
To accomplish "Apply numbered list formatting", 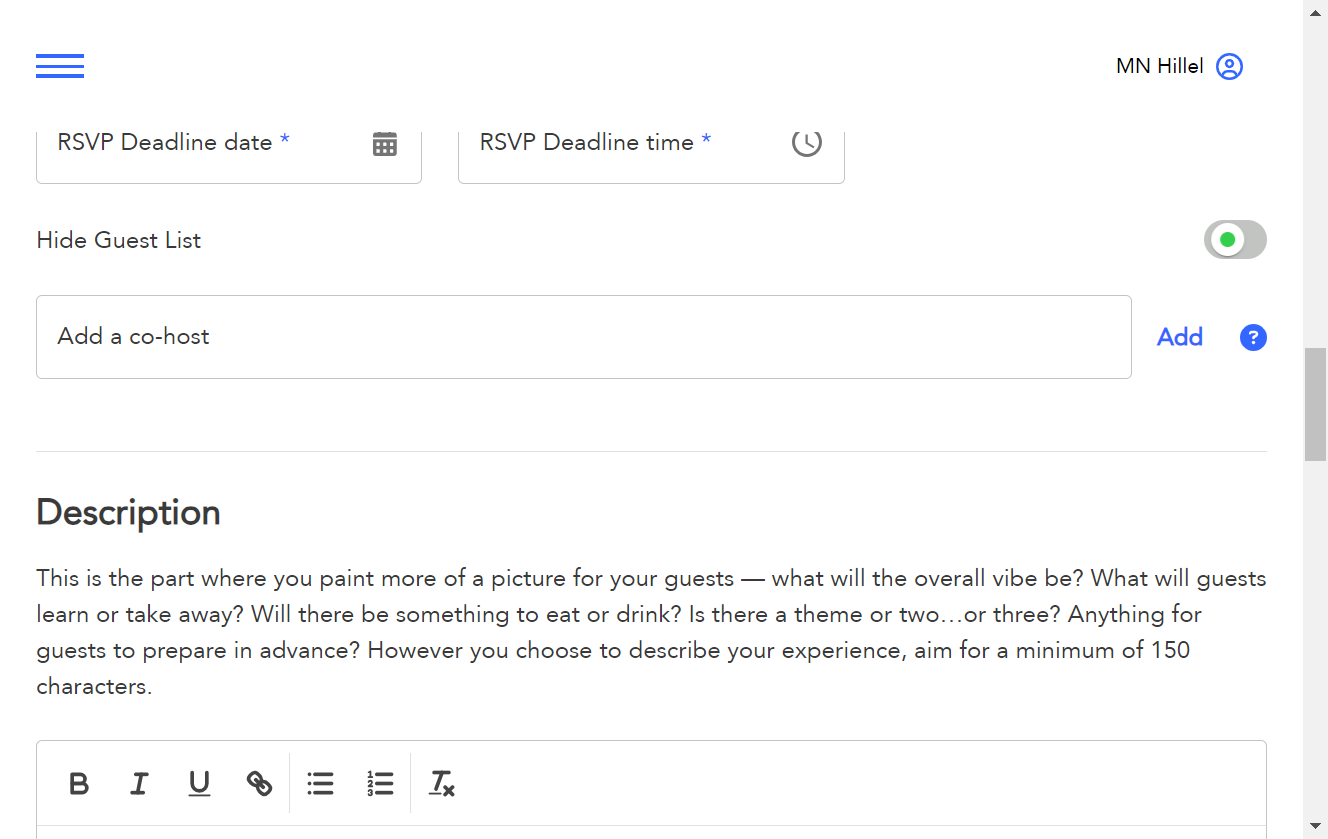I will [x=380, y=783].
